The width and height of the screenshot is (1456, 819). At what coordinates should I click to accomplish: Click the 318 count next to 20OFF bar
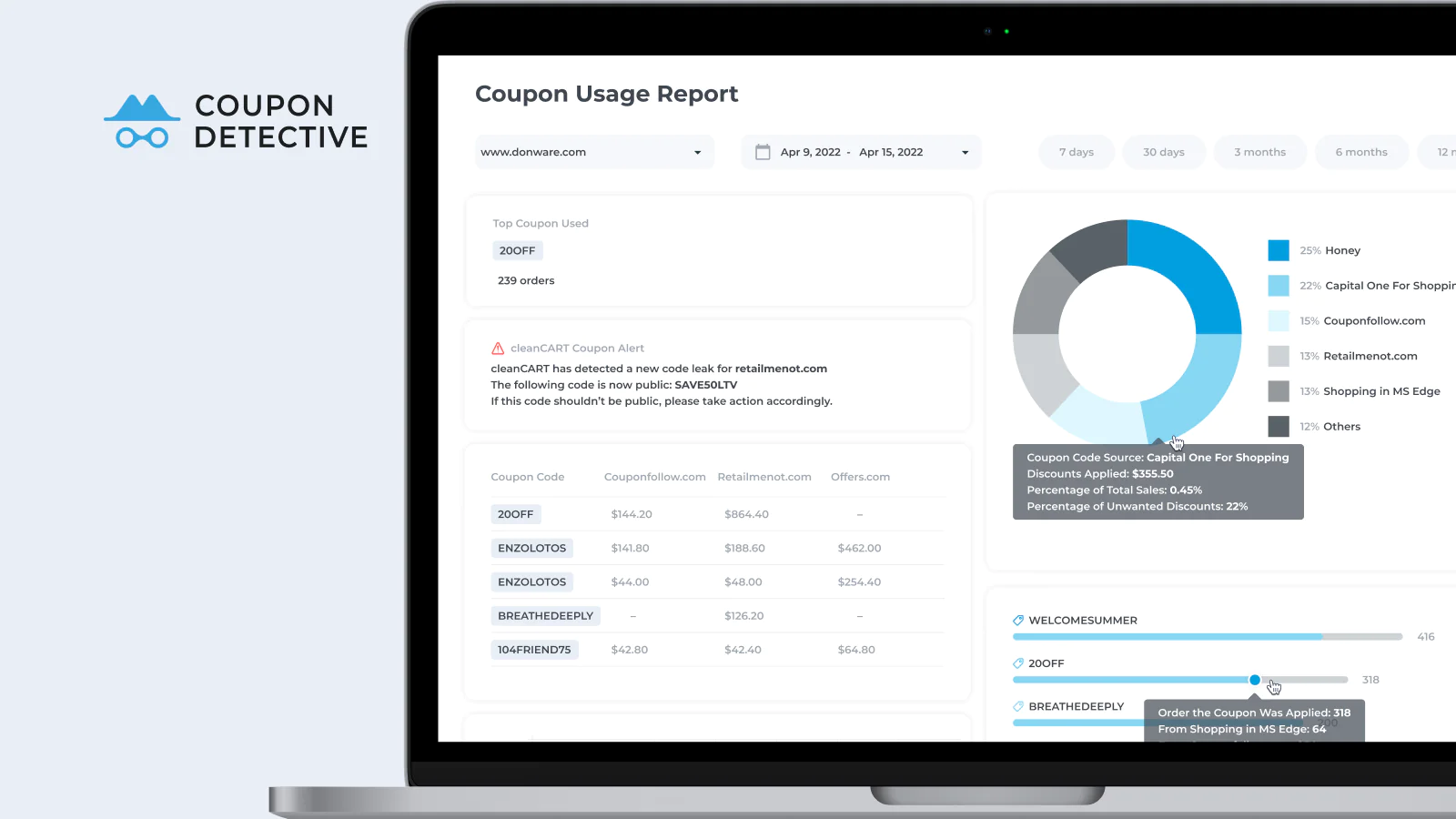click(x=1370, y=680)
